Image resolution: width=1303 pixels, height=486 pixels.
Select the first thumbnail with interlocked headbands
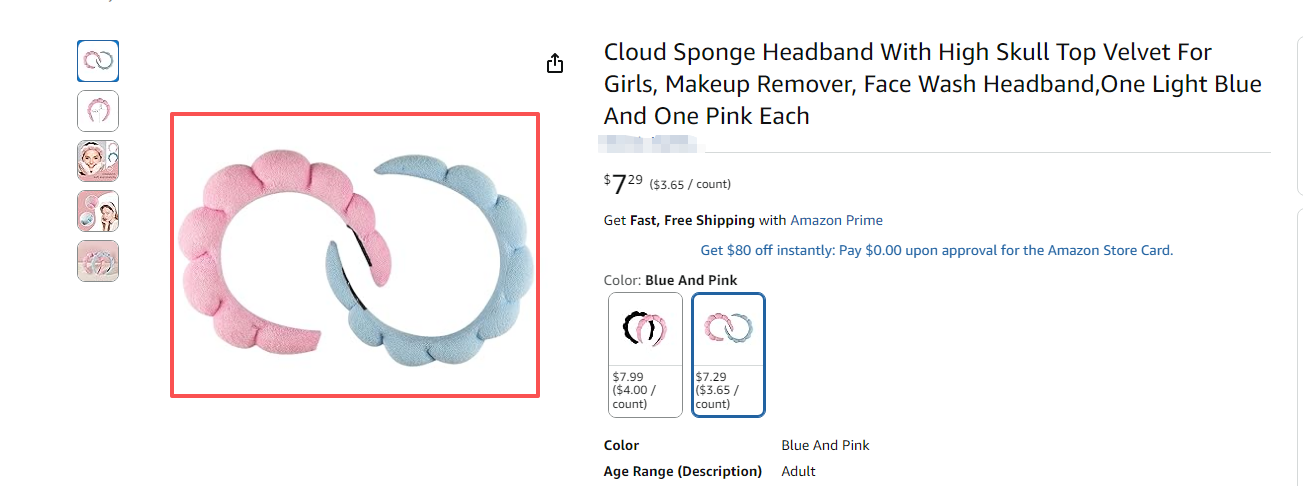point(98,61)
